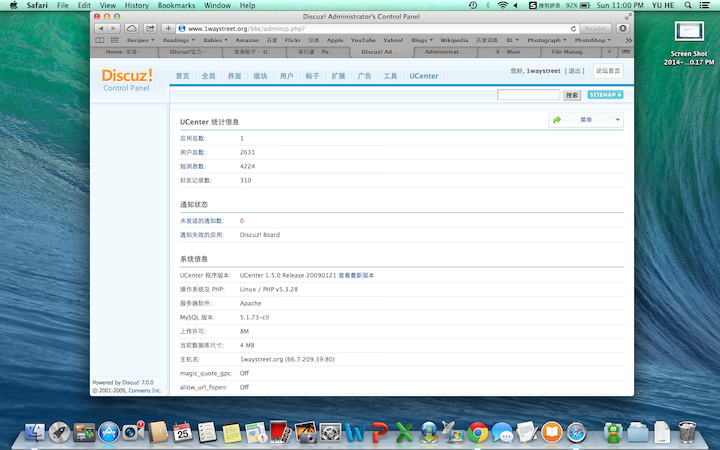Switch to the 'File Manag...' tab
720x450 pixels.
click(x=569, y=52)
